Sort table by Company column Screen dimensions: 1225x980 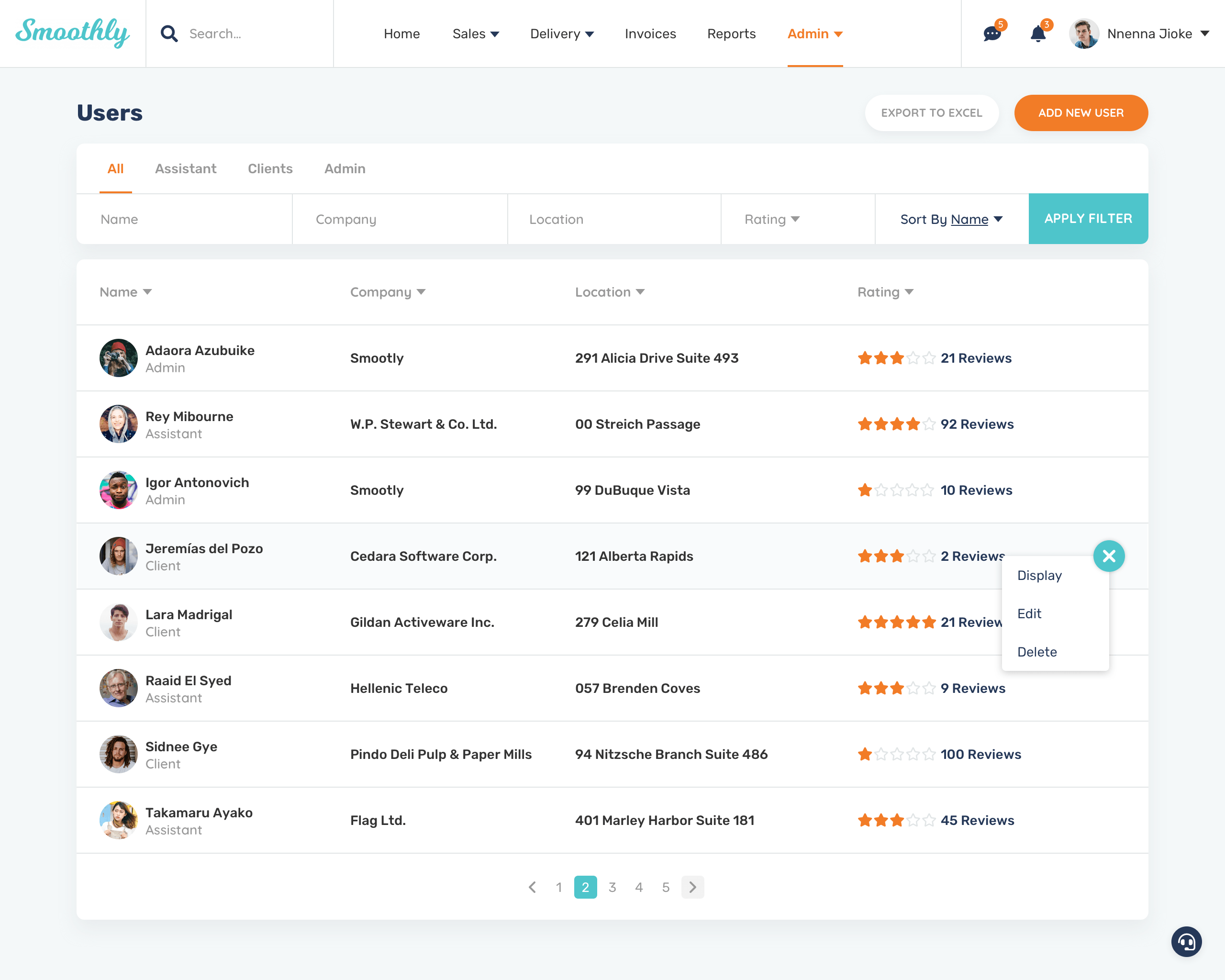point(388,292)
